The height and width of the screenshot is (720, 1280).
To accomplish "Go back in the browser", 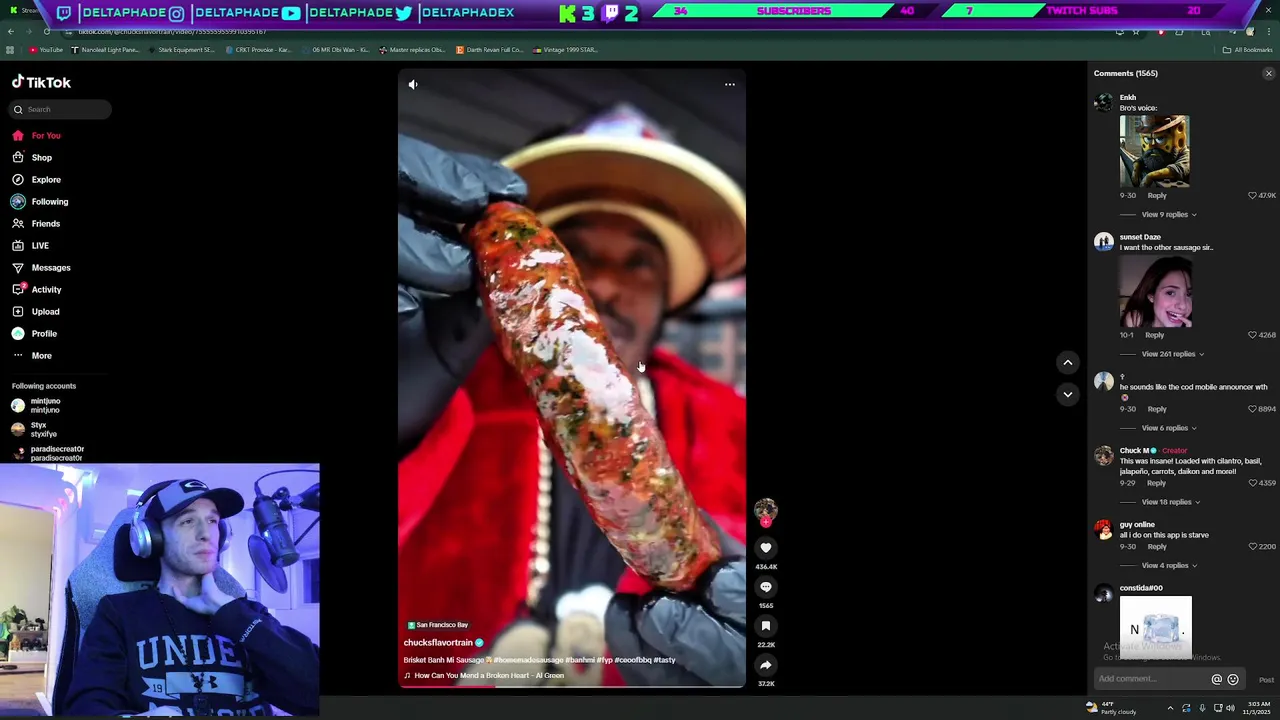I will tap(10, 32).
